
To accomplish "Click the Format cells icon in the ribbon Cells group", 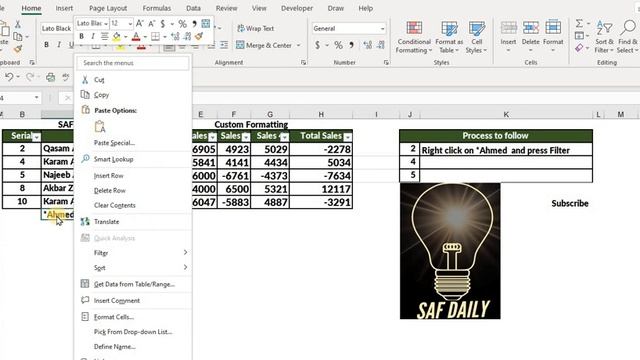I will click(x=553, y=28).
